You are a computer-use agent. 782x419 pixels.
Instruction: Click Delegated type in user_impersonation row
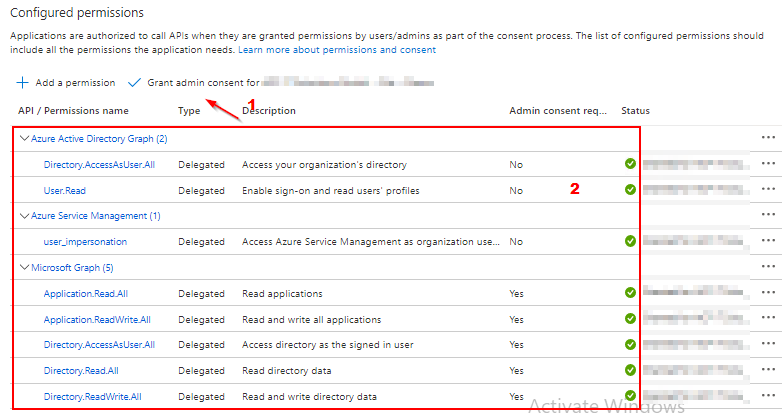click(x=201, y=242)
